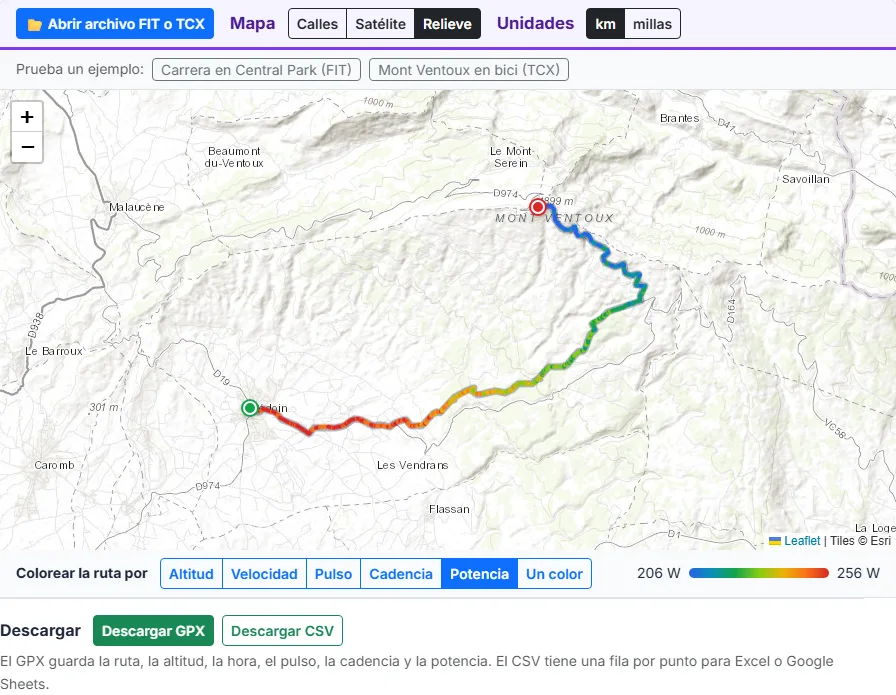Click the 256 W maximum power value

pos(858,573)
